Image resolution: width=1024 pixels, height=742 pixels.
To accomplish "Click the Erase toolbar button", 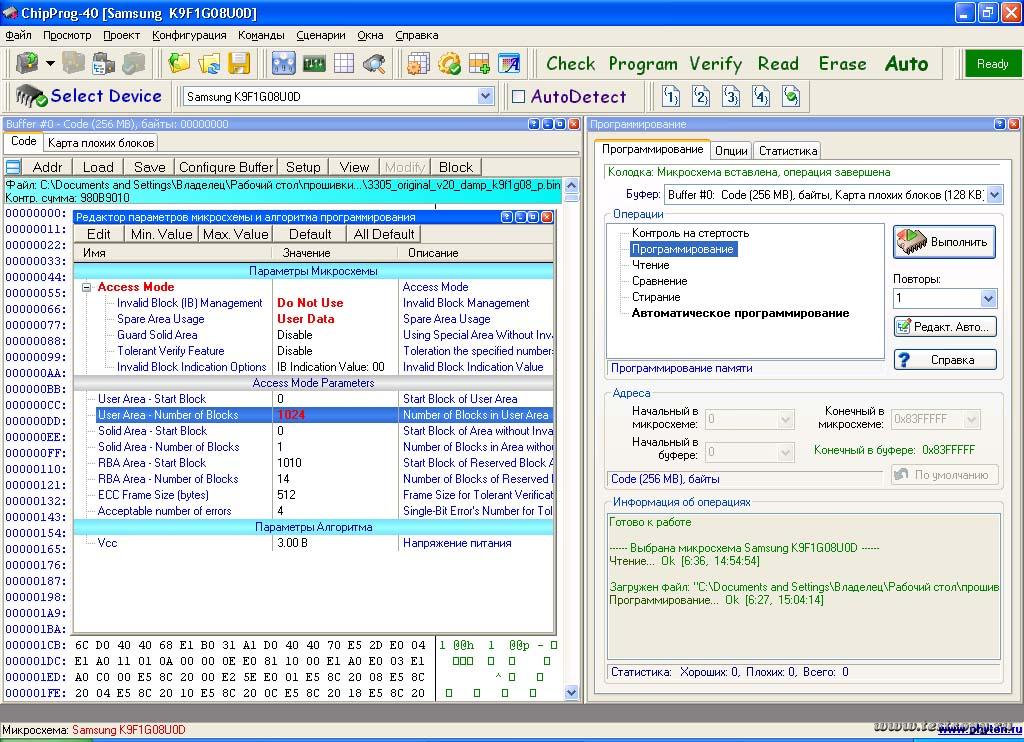I will tap(842, 64).
